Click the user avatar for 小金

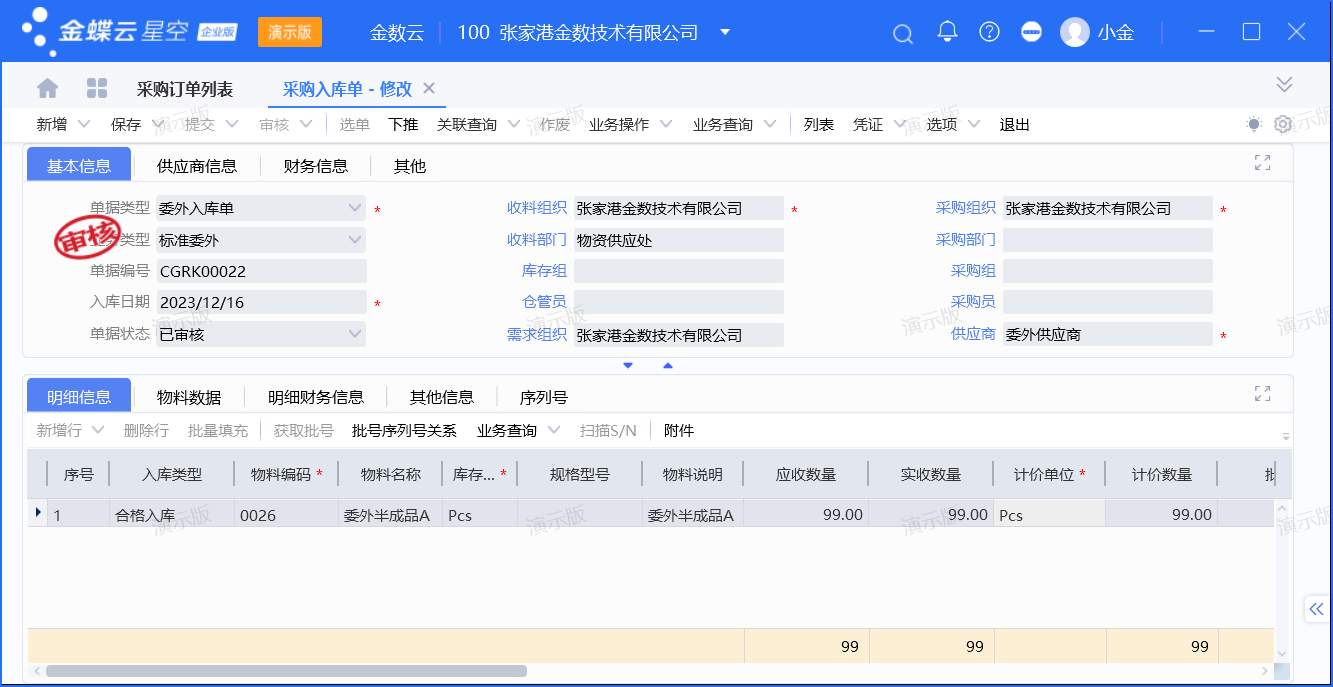(1075, 32)
